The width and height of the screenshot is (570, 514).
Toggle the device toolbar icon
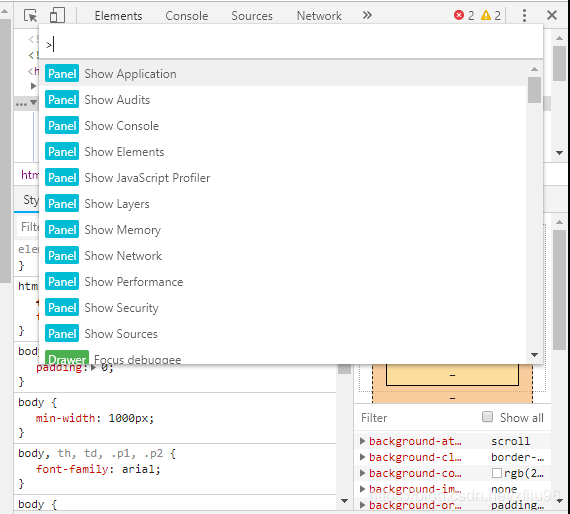pos(57,16)
